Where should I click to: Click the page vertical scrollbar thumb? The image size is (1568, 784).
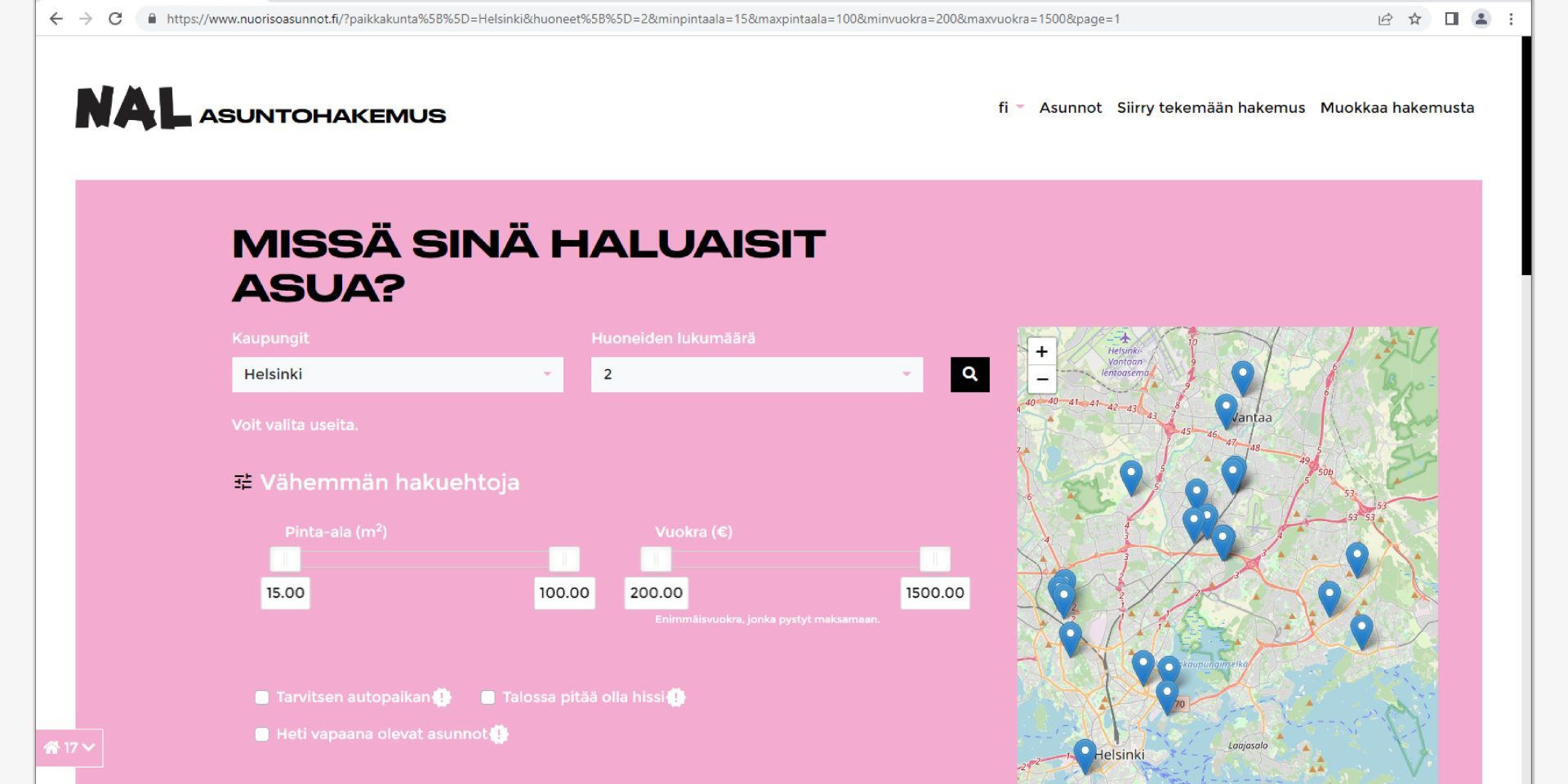tap(1526, 155)
